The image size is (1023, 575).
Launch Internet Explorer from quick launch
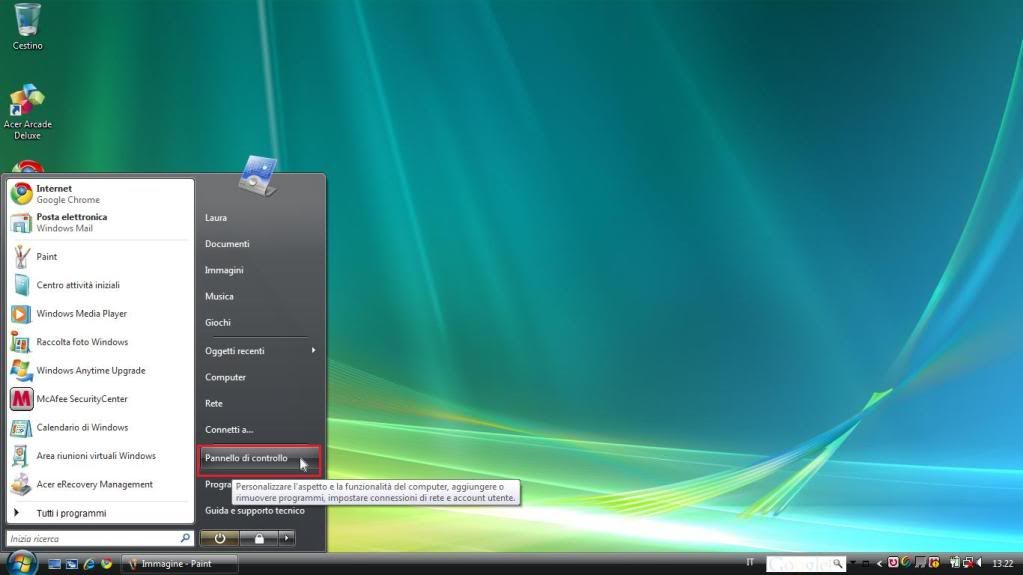(x=89, y=564)
